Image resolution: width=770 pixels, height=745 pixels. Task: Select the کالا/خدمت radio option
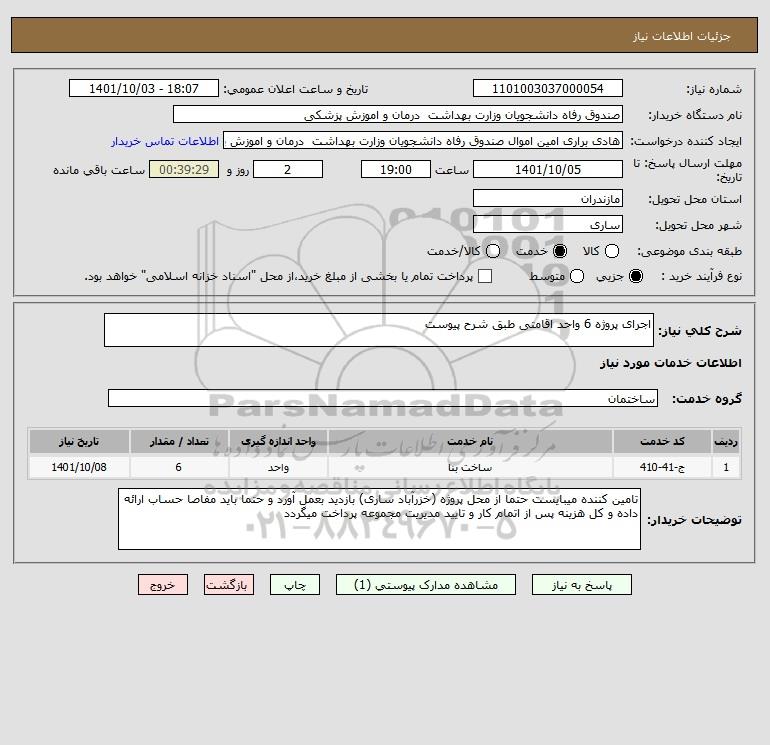tap(493, 251)
